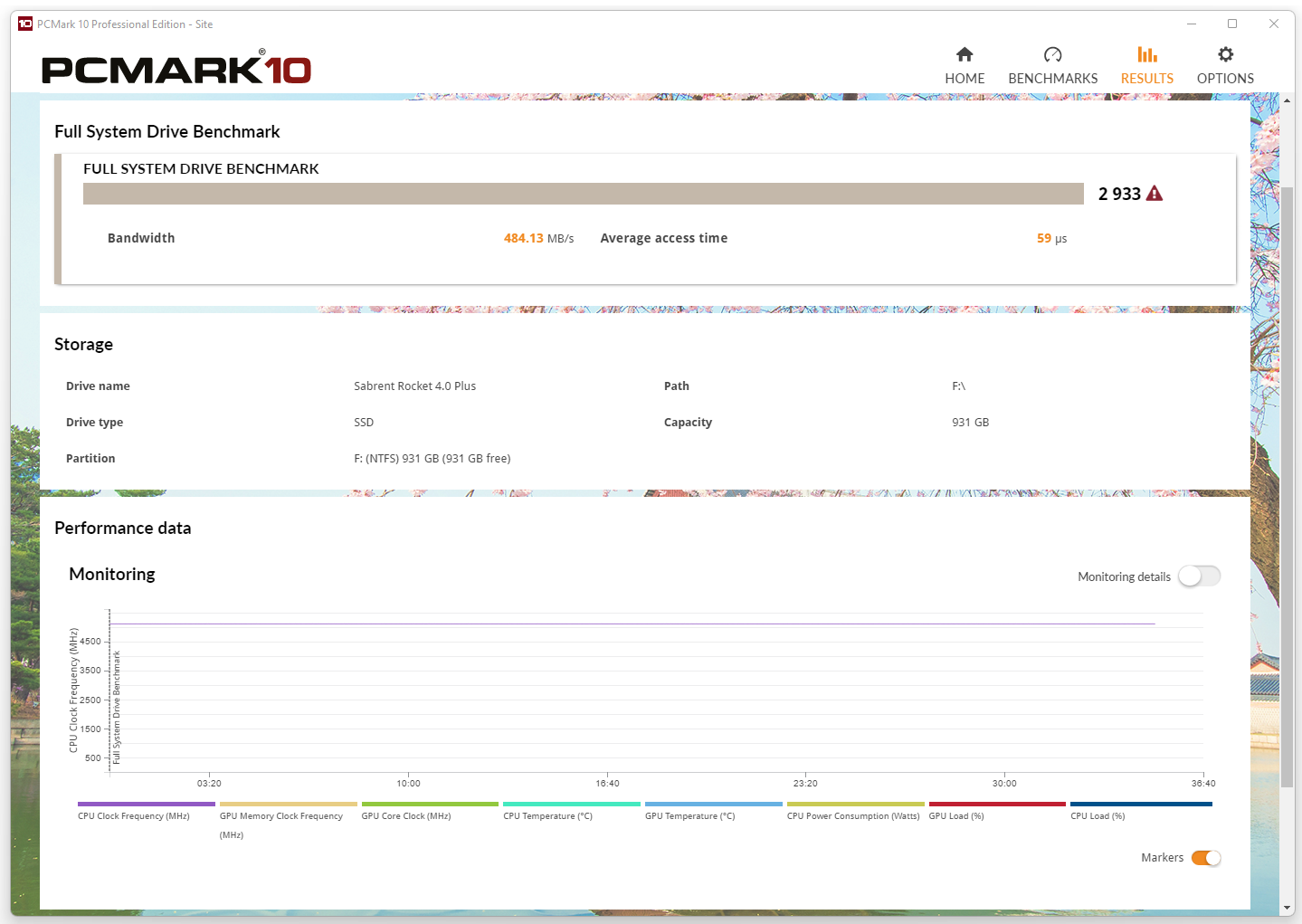Click the vertical scrollbar thumb

click(1287, 487)
